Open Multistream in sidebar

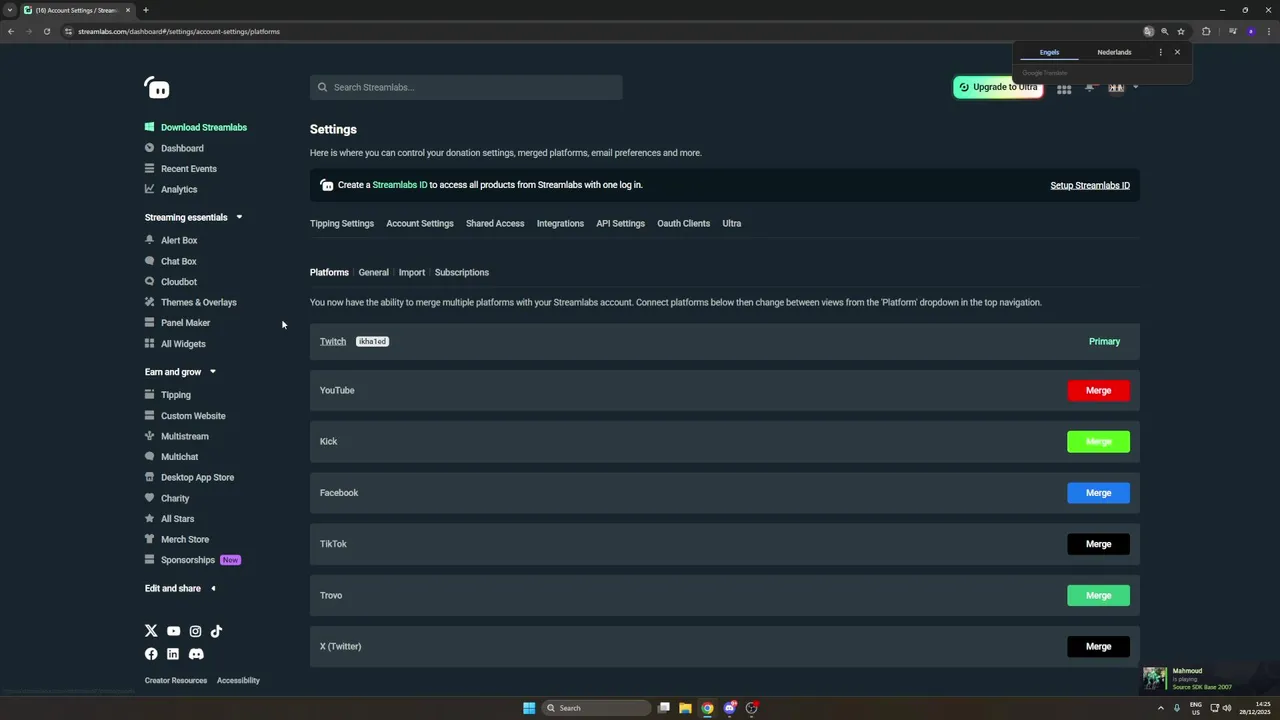click(176, 436)
